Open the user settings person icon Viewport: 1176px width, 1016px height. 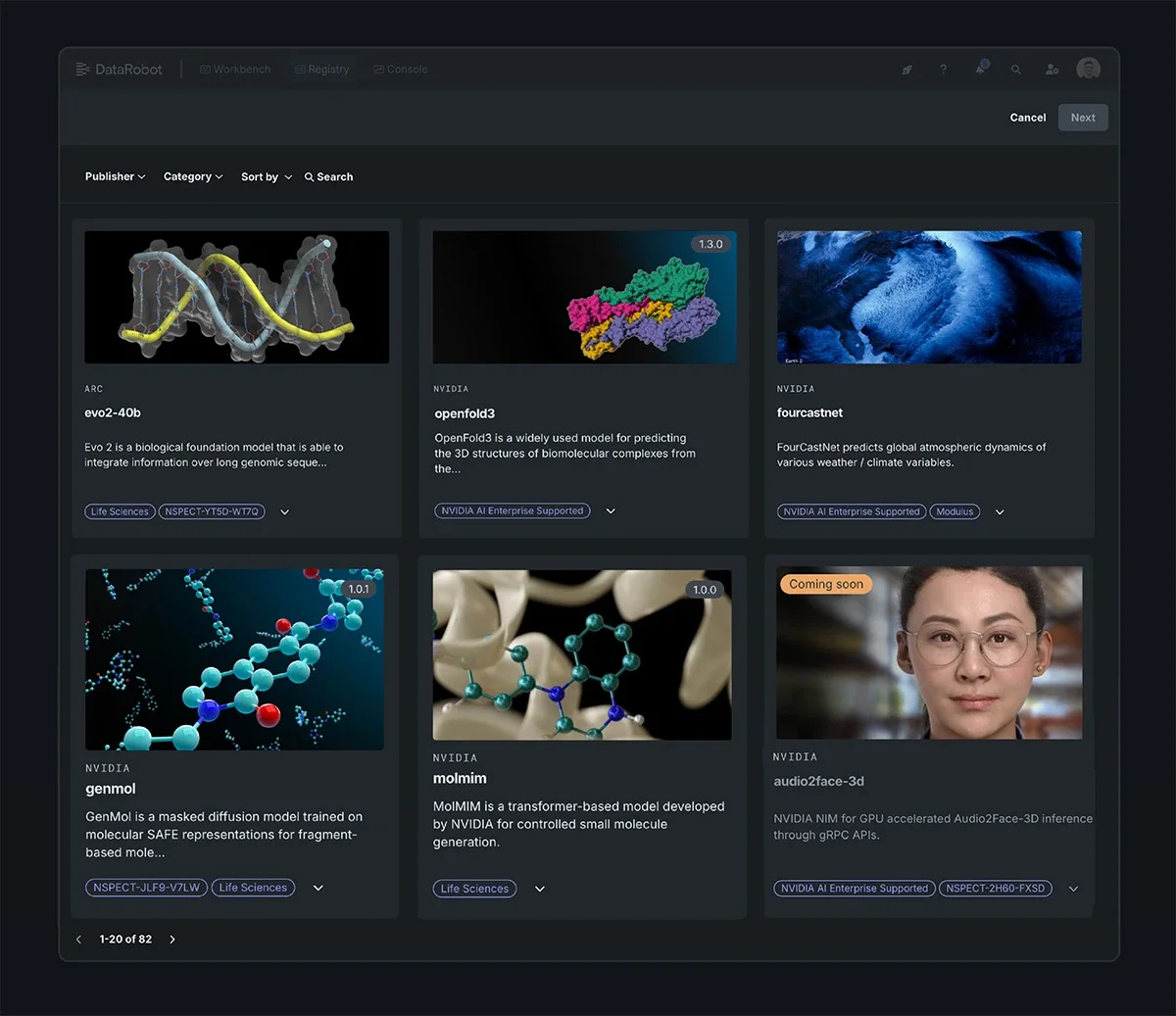1052,70
